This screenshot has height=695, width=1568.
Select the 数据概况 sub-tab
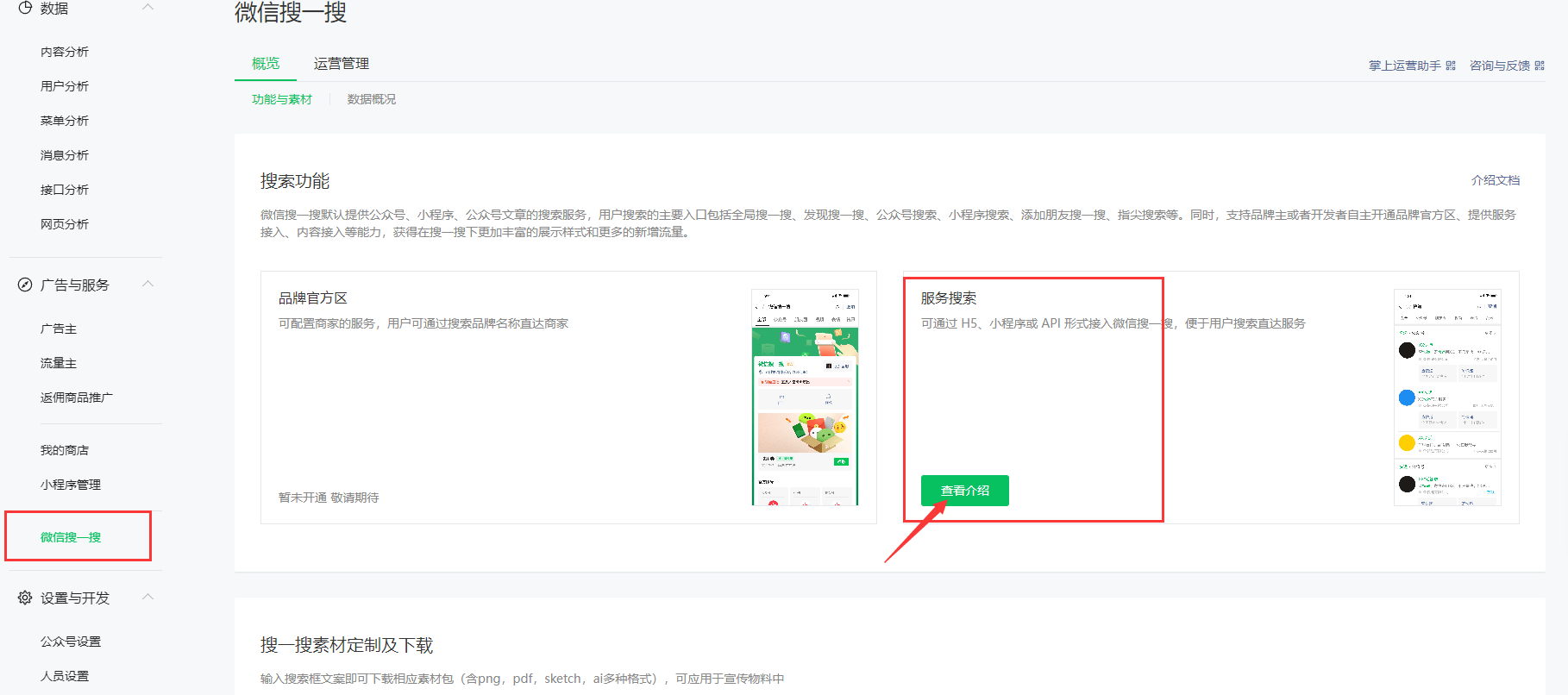[372, 99]
